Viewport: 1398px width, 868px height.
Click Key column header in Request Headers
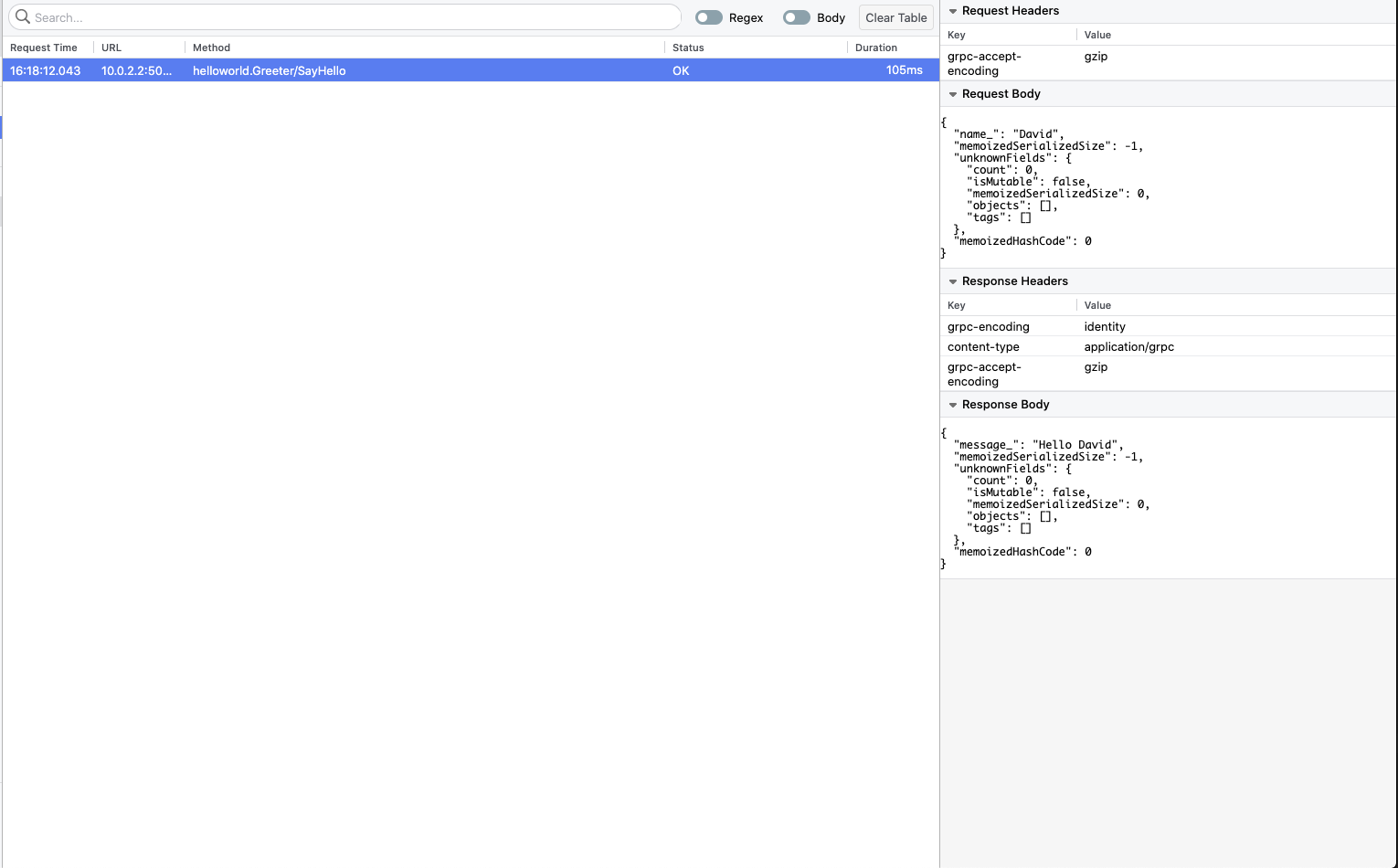957,35
